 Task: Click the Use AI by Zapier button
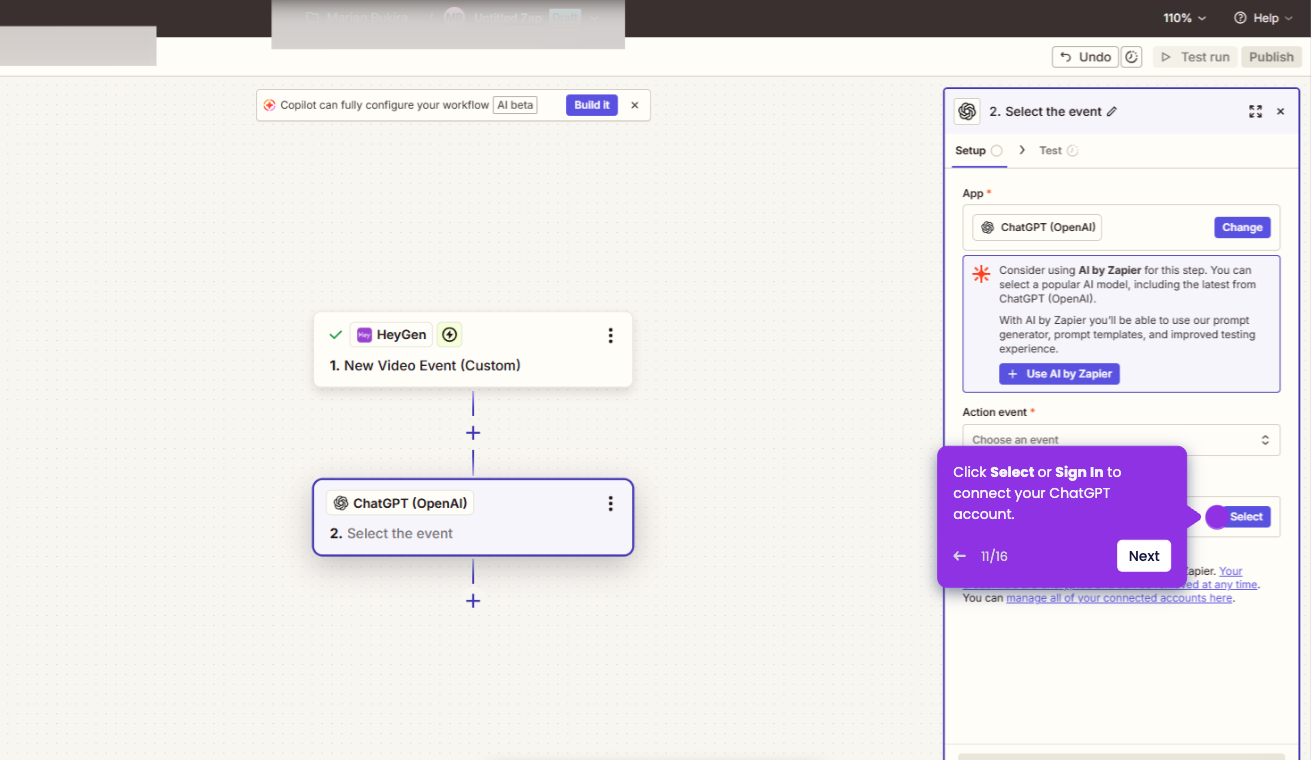pos(1059,374)
